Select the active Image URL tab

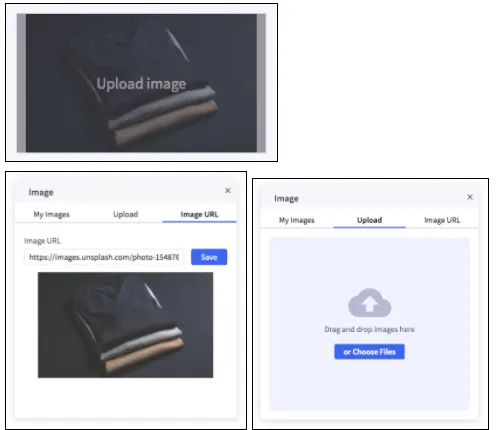tap(199, 214)
